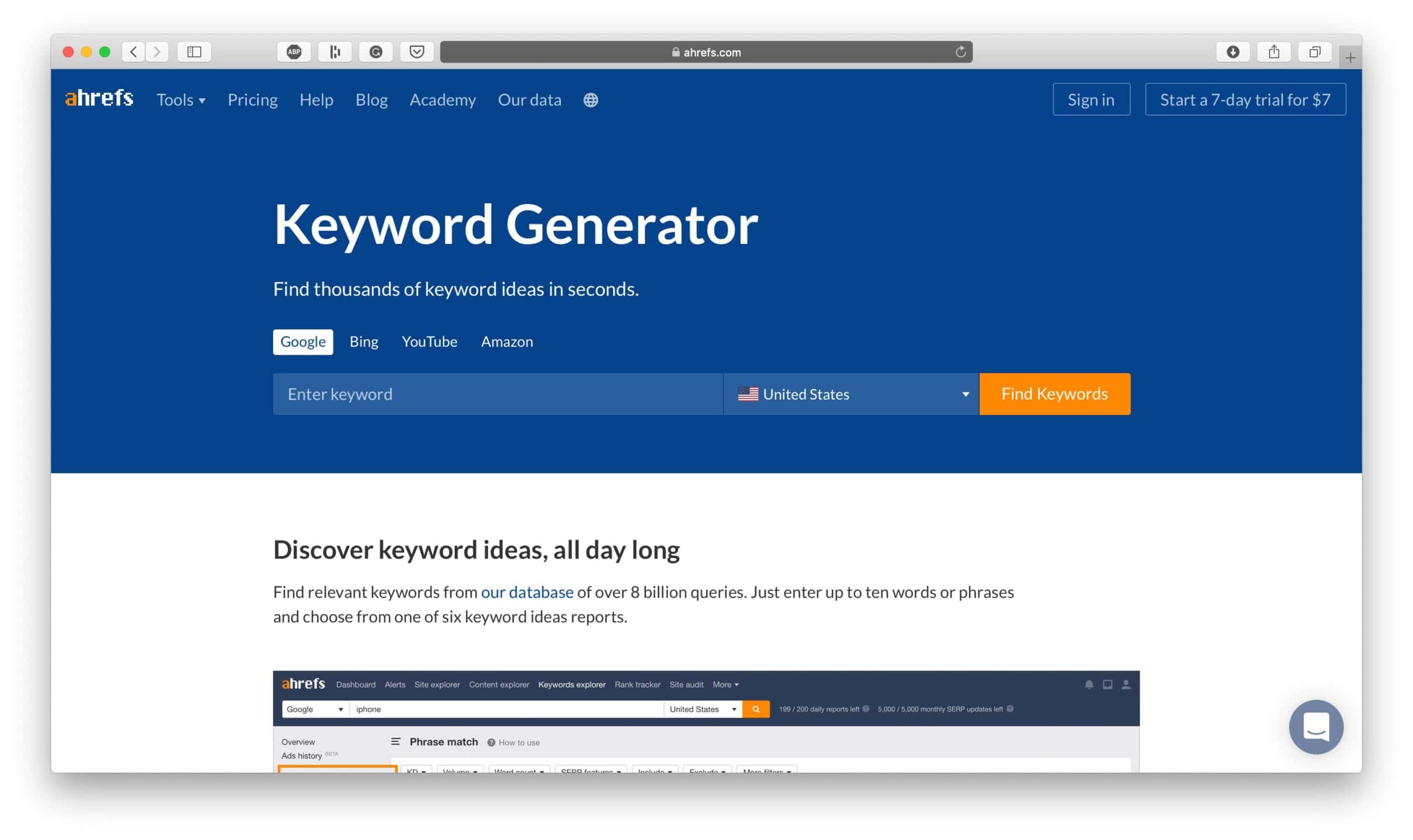
Task: Open the Help menu item
Action: point(316,100)
